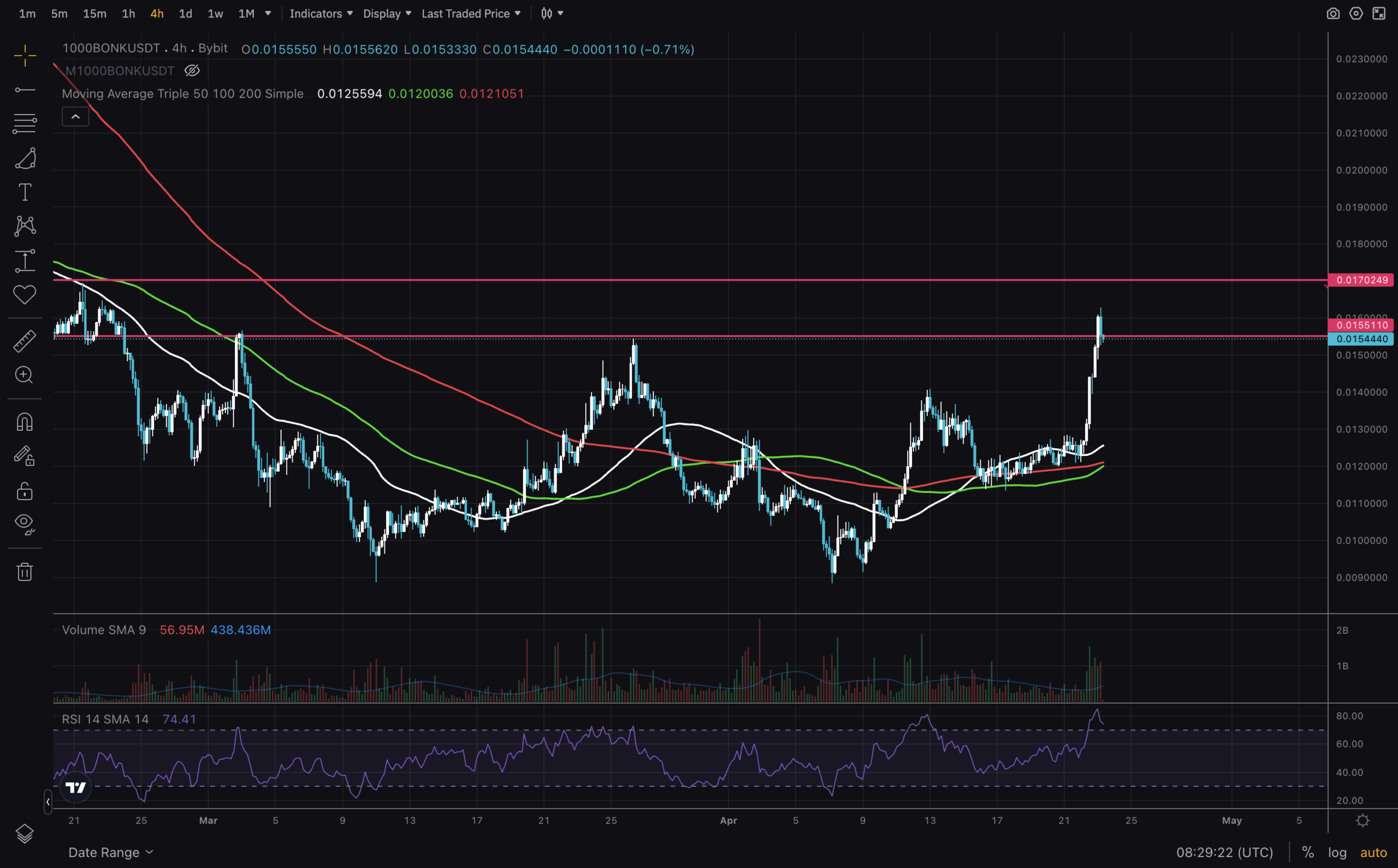1398x868 pixels.
Task: Take a chart snapshot with camera icon
Action: (x=1332, y=14)
